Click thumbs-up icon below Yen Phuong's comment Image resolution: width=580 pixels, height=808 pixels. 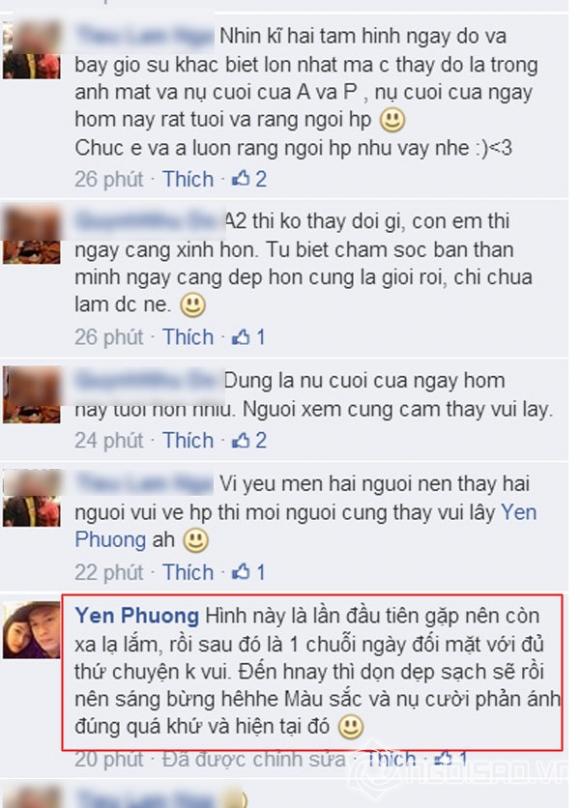443,759
